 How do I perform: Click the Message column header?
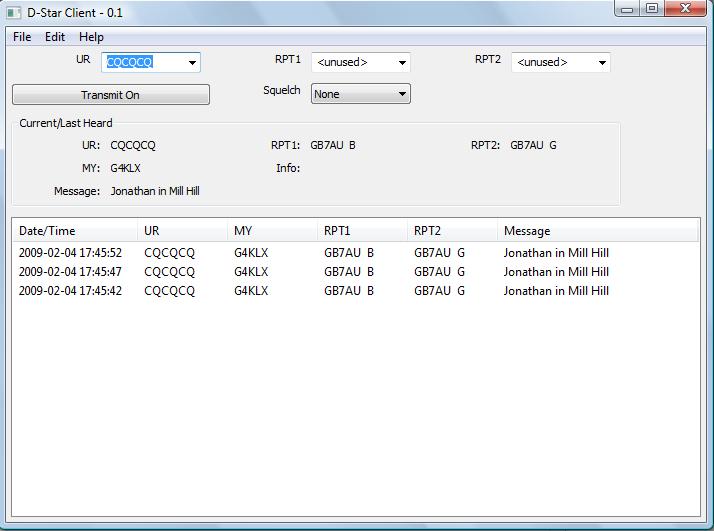(597, 231)
